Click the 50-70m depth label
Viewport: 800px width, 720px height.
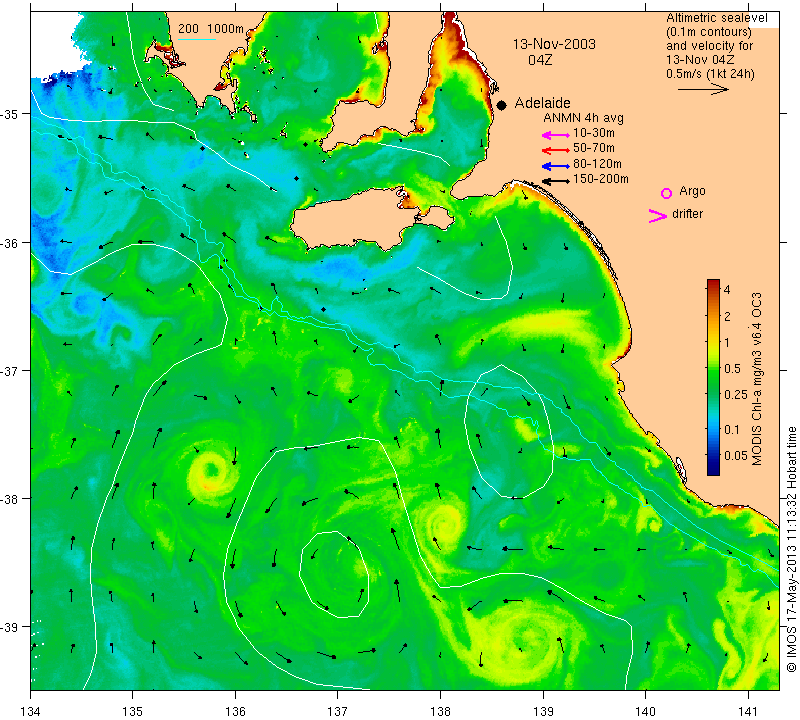(x=594, y=148)
